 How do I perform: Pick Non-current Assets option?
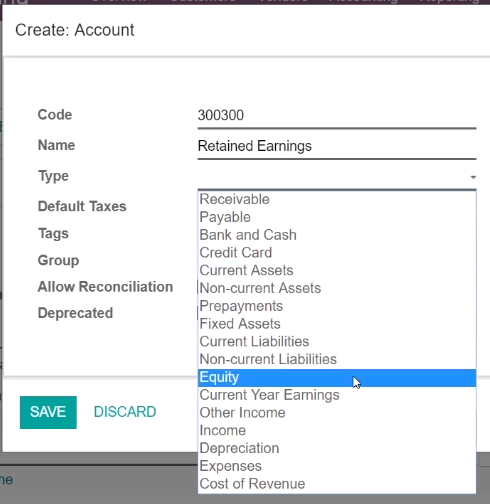tap(337, 288)
